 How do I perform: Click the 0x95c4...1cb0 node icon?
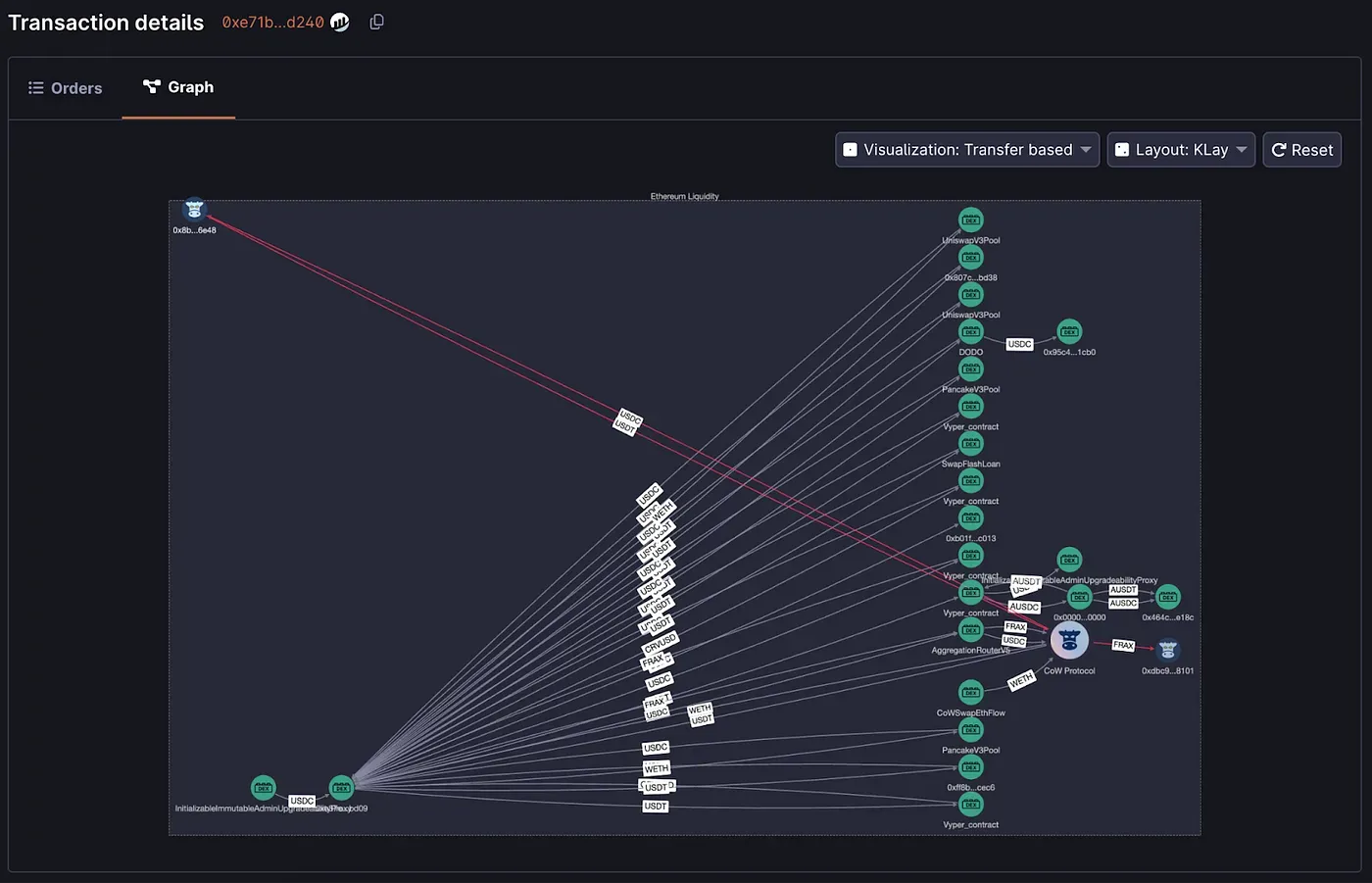click(1069, 332)
